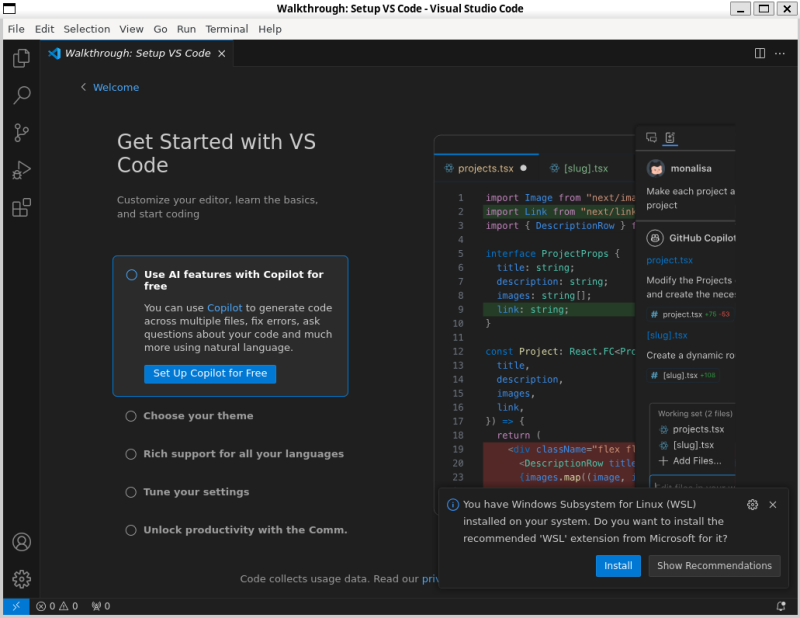Viewport: 800px width, 618px height.
Task: Follow the Welcome back link
Action: (116, 87)
